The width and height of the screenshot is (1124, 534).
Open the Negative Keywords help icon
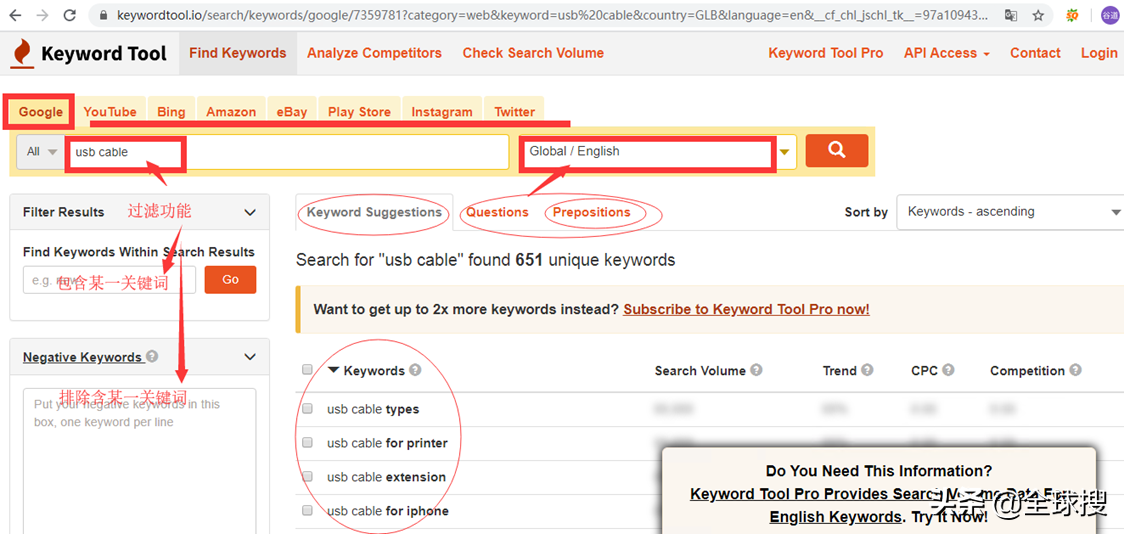coord(152,356)
